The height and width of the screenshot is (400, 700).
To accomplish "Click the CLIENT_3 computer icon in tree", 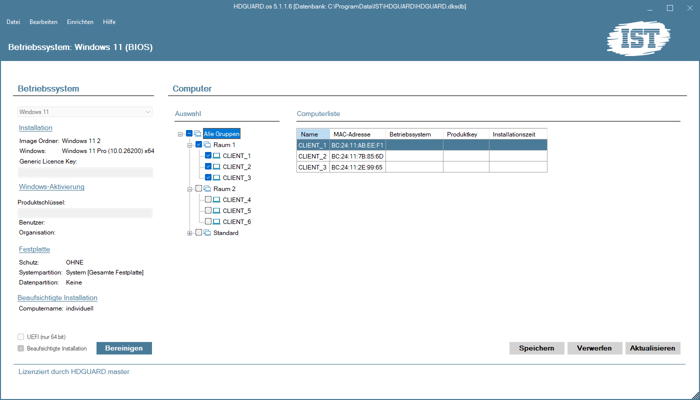I will pos(217,178).
